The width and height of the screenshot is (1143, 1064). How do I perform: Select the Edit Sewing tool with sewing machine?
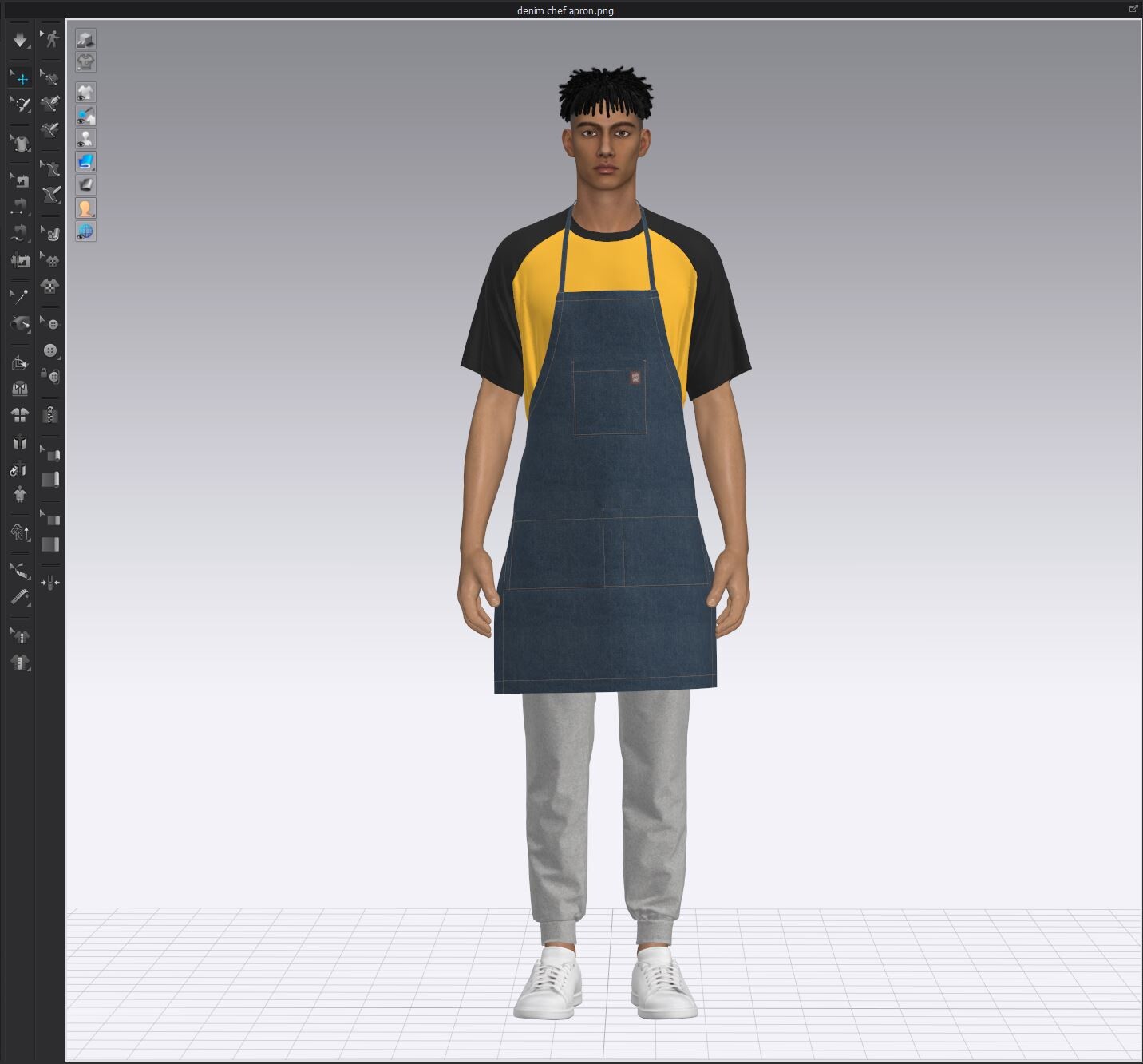pyautogui.click(x=20, y=181)
